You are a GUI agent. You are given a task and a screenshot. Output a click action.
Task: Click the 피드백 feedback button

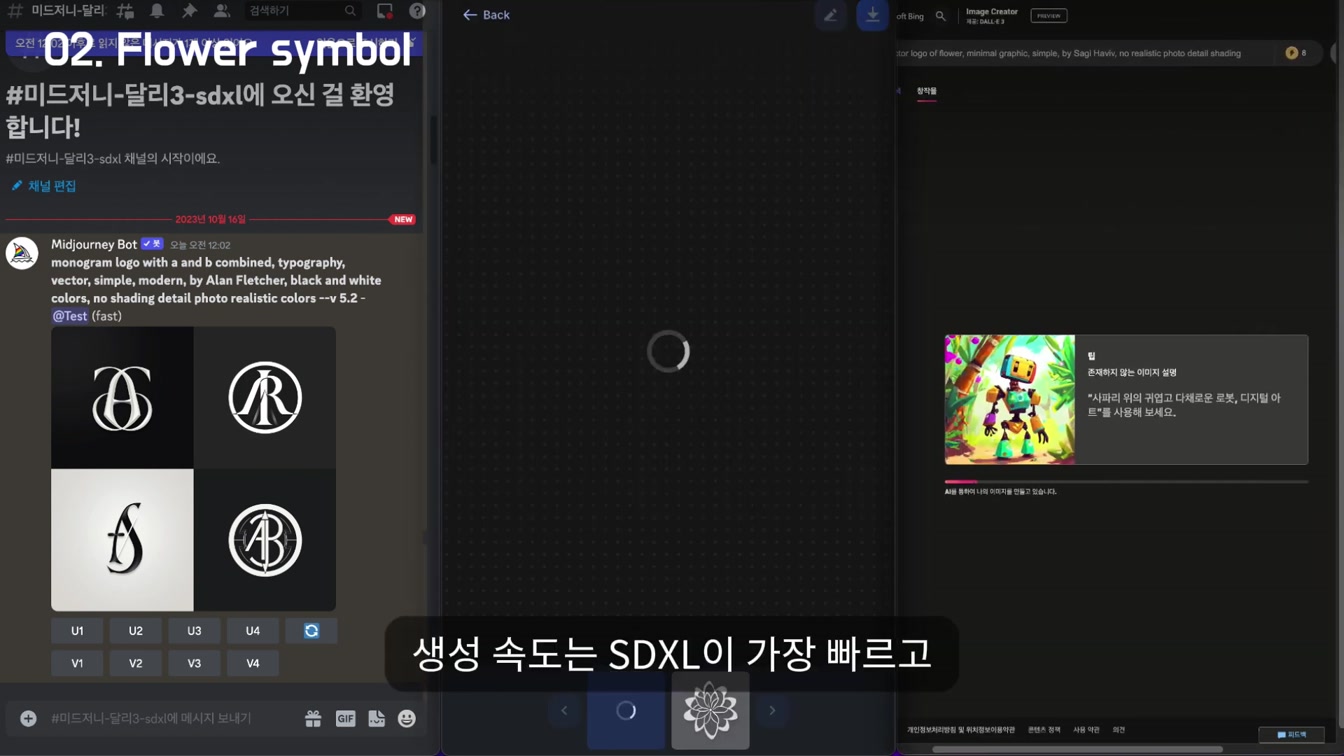click(1292, 735)
